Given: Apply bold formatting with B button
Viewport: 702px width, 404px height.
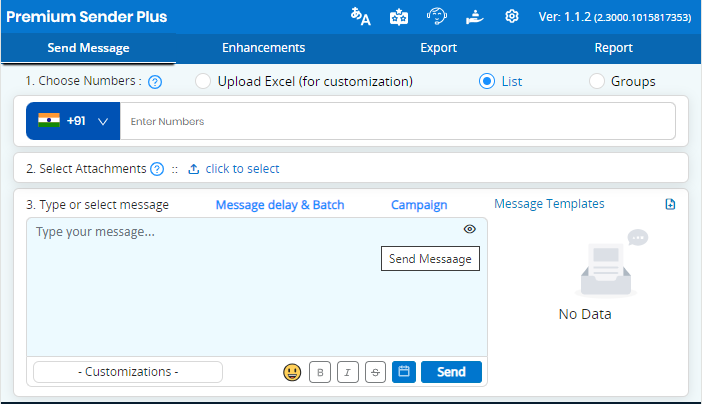Looking at the screenshot, I should (x=320, y=372).
